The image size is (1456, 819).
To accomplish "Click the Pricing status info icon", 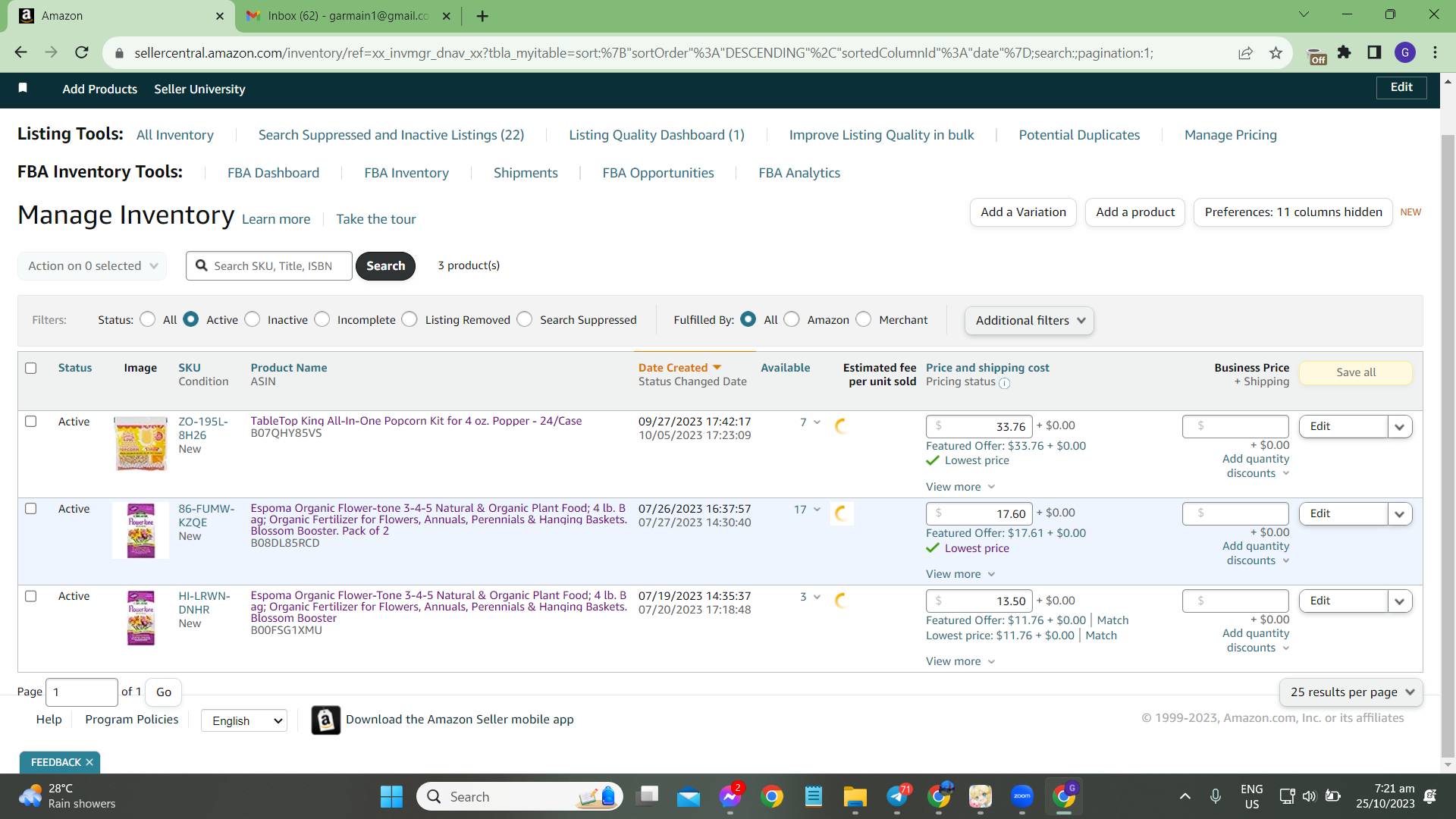I will coord(1004,383).
